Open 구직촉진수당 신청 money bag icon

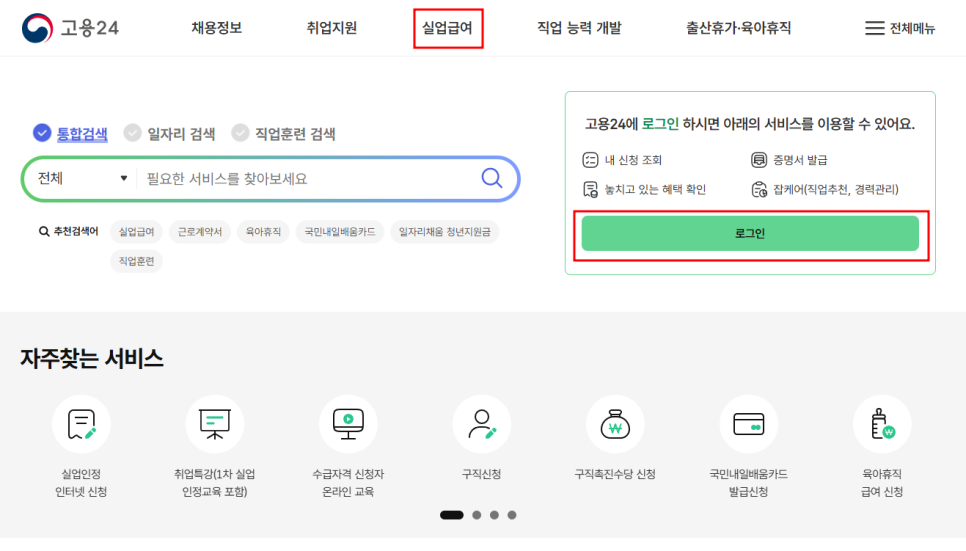click(x=615, y=424)
